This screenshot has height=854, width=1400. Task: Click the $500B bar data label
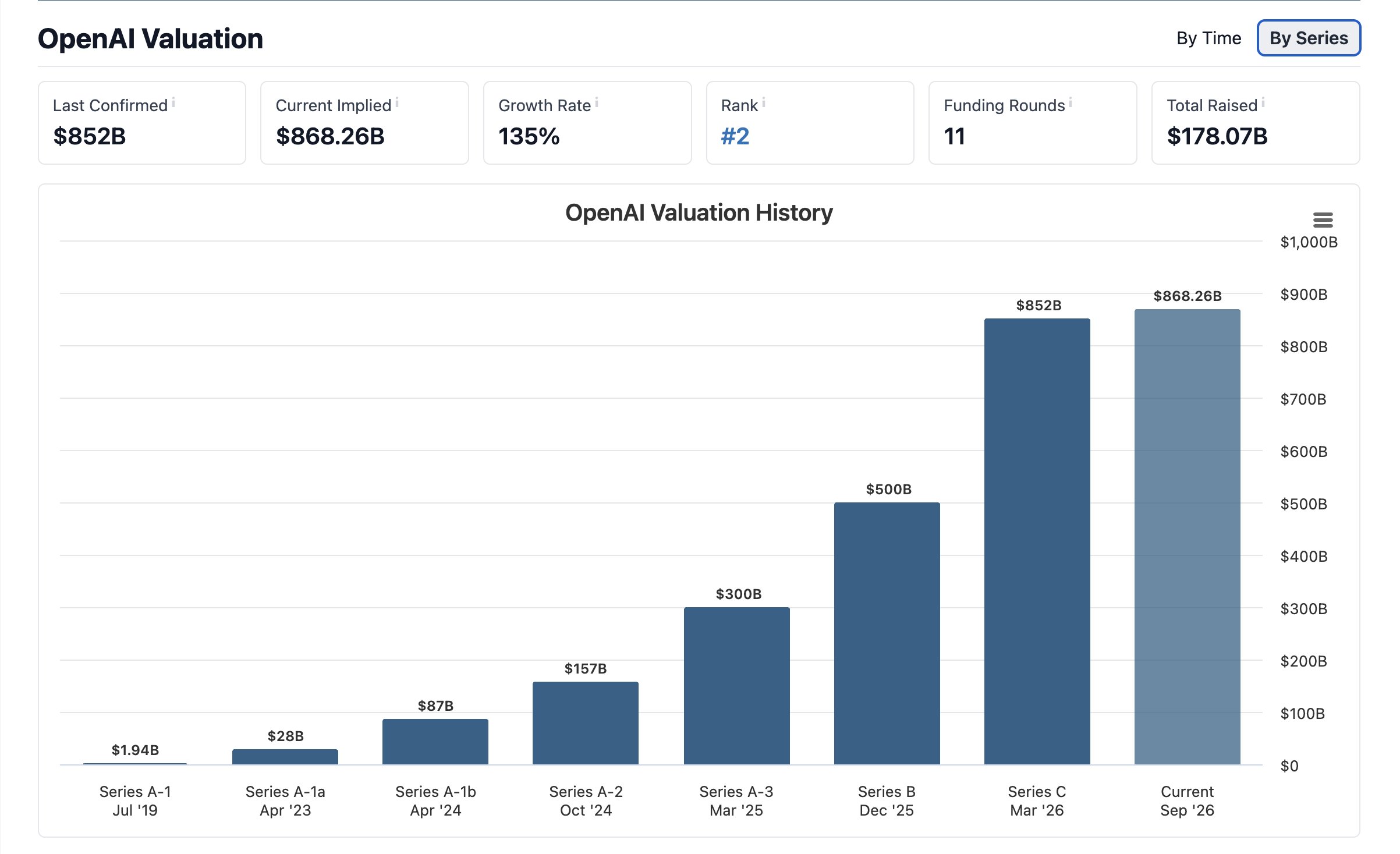pos(889,489)
